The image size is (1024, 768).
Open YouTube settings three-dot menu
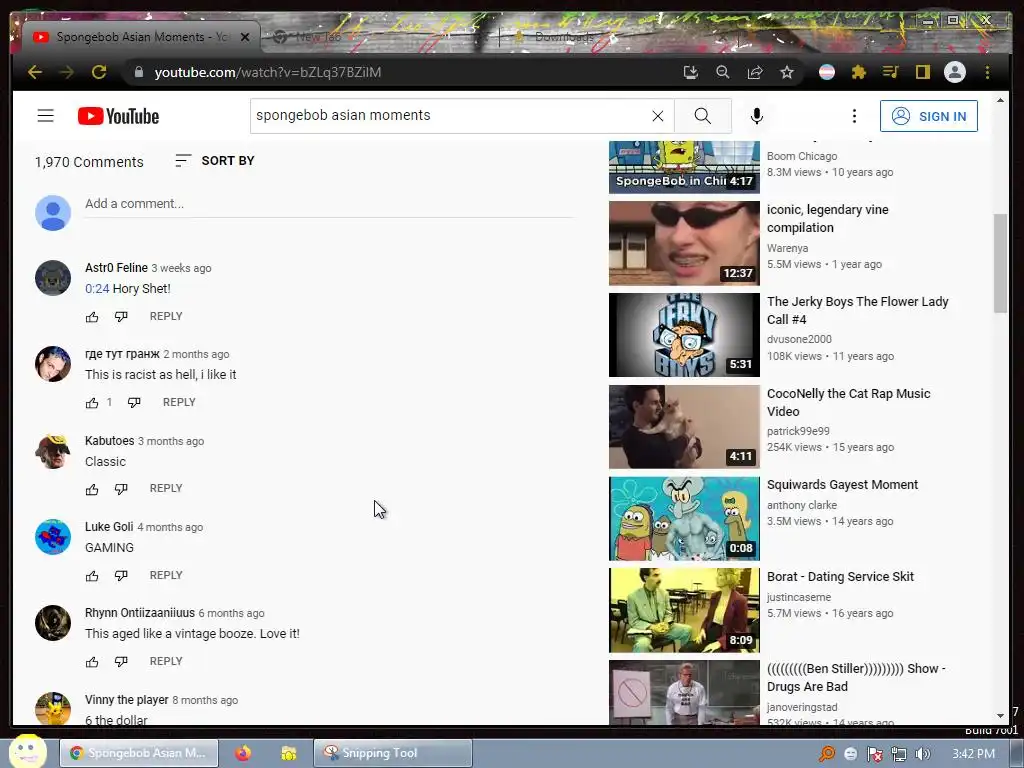(854, 116)
